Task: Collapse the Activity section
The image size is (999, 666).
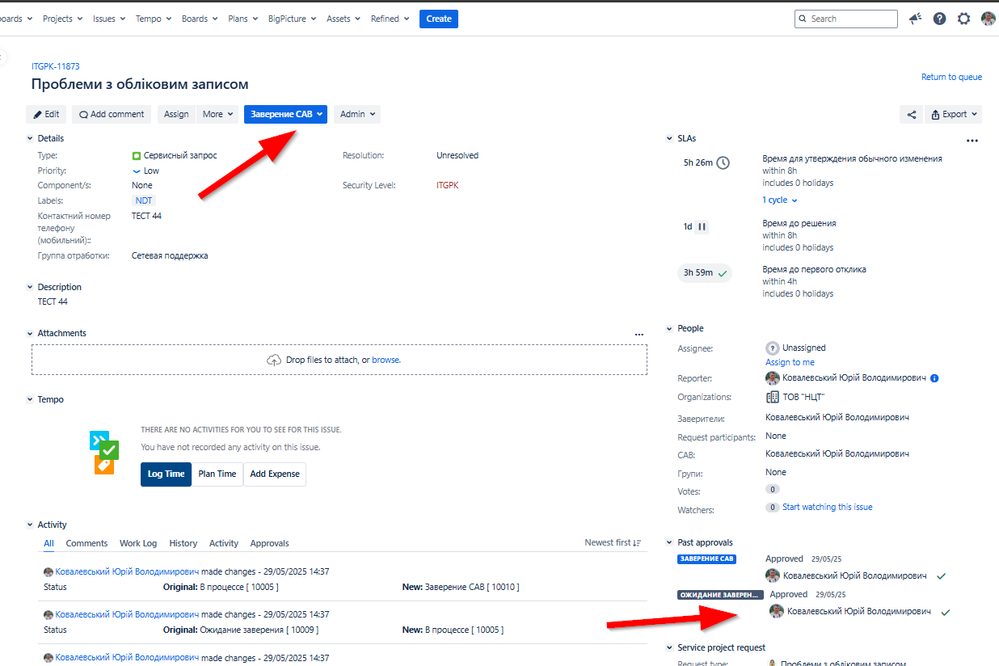Action: click(x=29, y=525)
